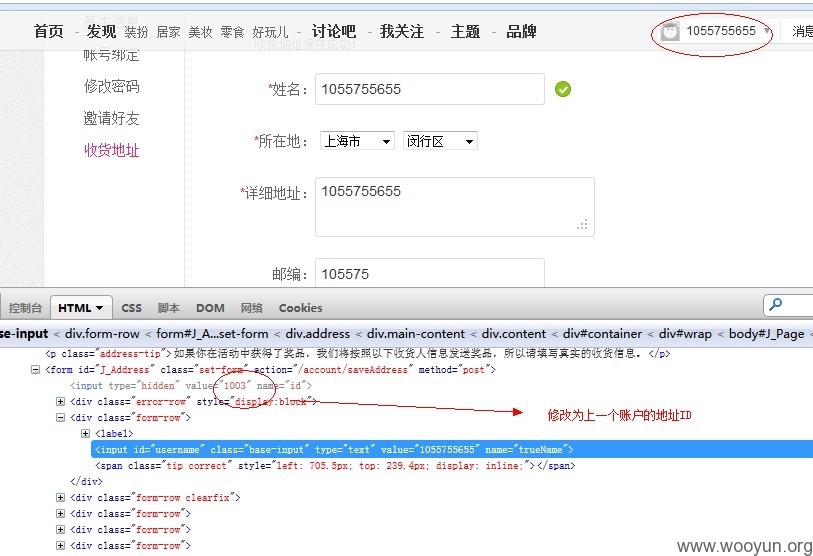Open 讨论吧 in the navigation bar
The width and height of the screenshot is (813, 556).
tap(334, 32)
